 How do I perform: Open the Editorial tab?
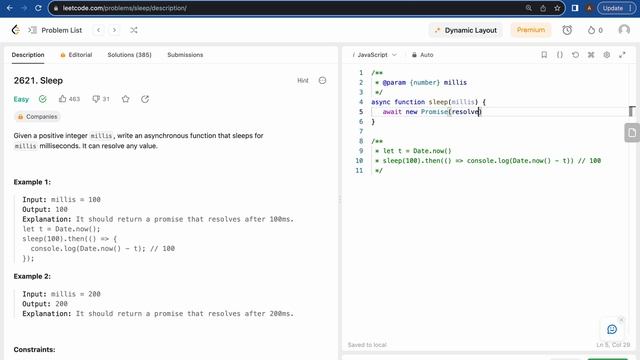point(76,55)
